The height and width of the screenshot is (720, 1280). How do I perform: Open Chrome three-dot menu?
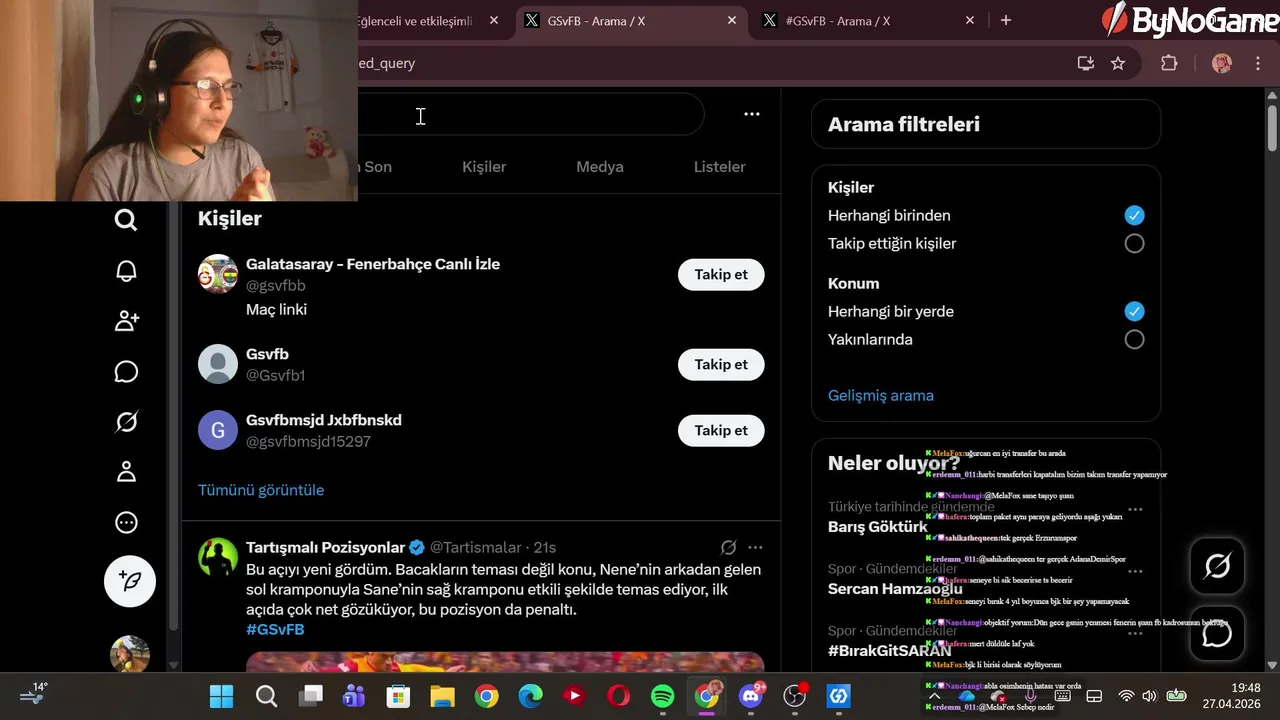(x=1257, y=63)
